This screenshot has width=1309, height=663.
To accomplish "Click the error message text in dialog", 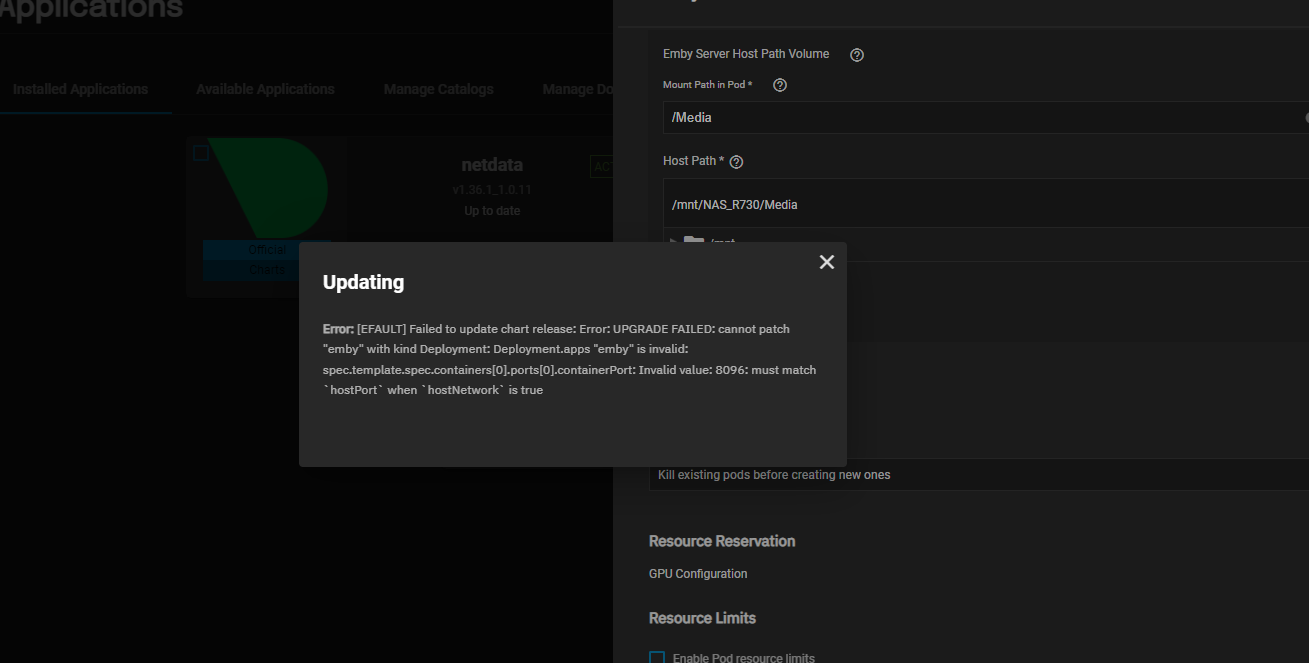I will point(570,359).
